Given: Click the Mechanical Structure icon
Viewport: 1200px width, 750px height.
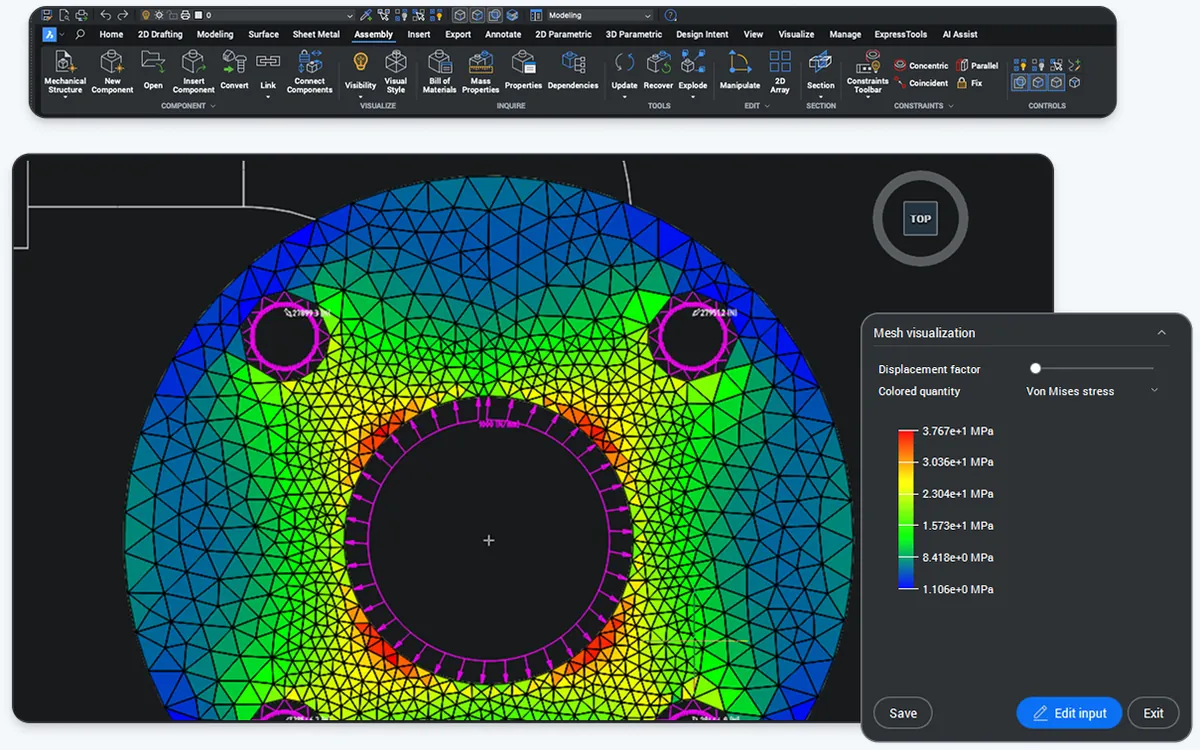Looking at the screenshot, I should [x=65, y=62].
